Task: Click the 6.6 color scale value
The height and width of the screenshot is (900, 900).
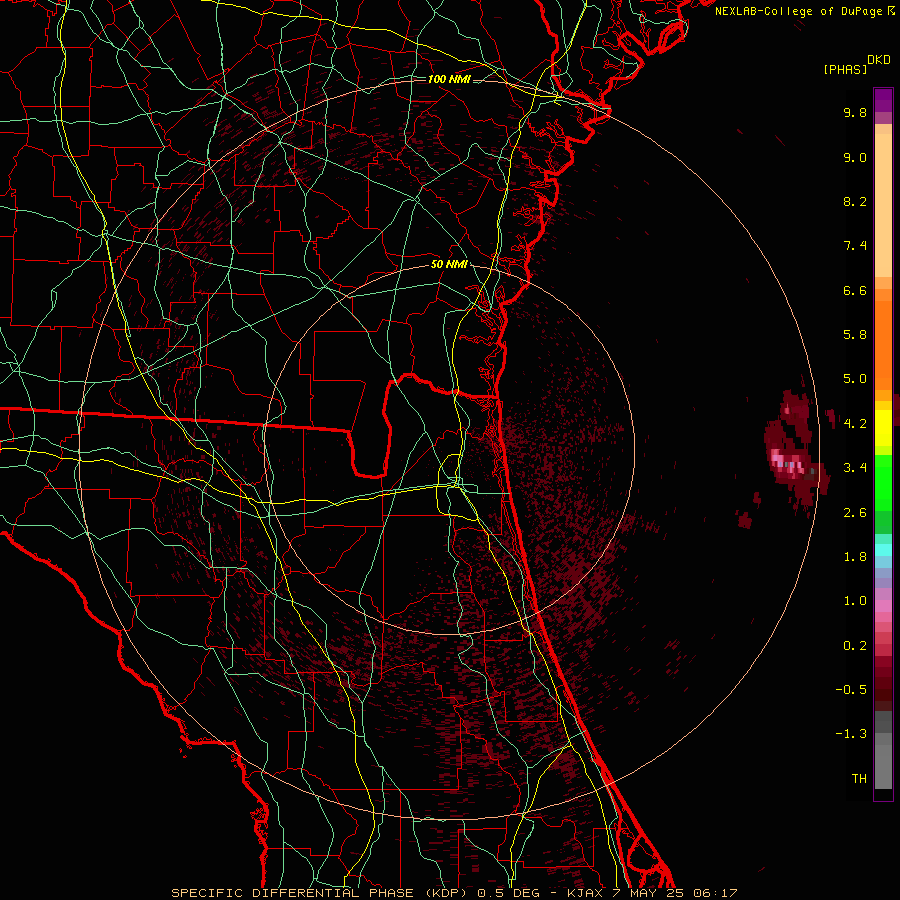Action: 855,290
